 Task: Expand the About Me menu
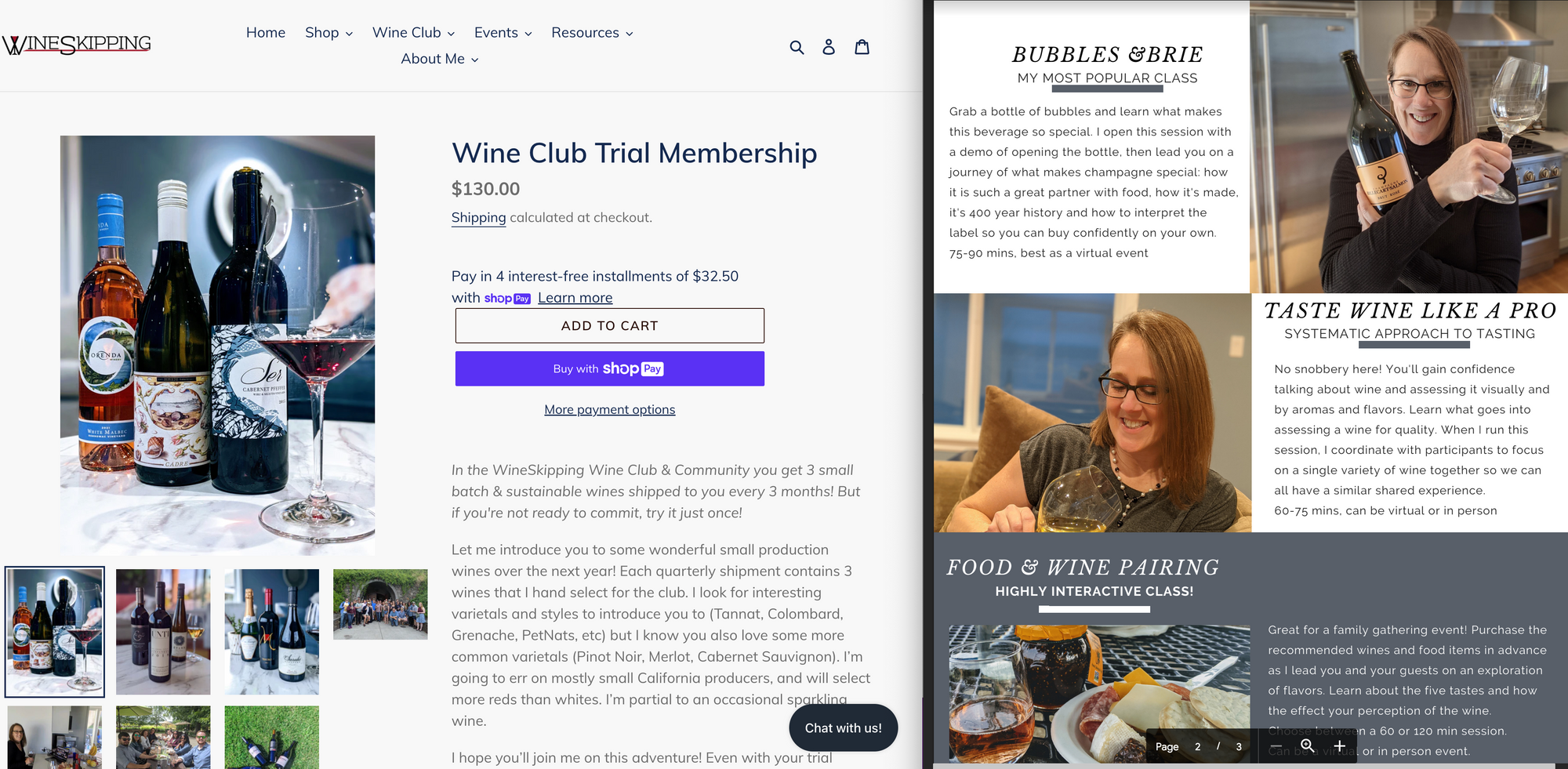point(440,59)
